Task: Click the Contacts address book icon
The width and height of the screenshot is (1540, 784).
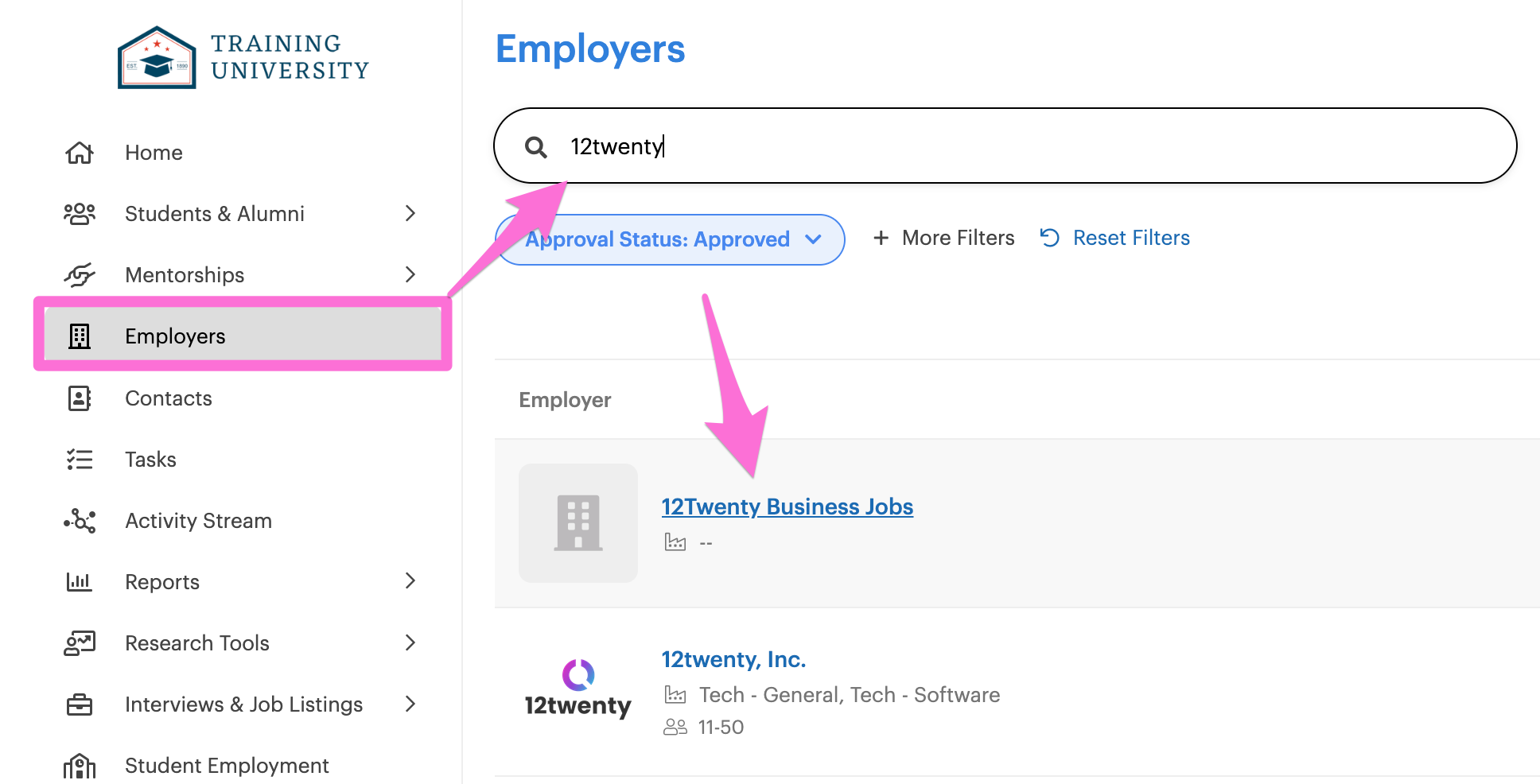Action: point(80,398)
